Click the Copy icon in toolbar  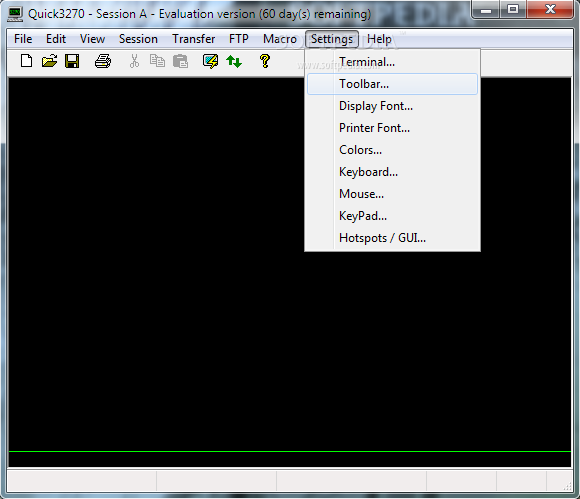(x=157, y=61)
